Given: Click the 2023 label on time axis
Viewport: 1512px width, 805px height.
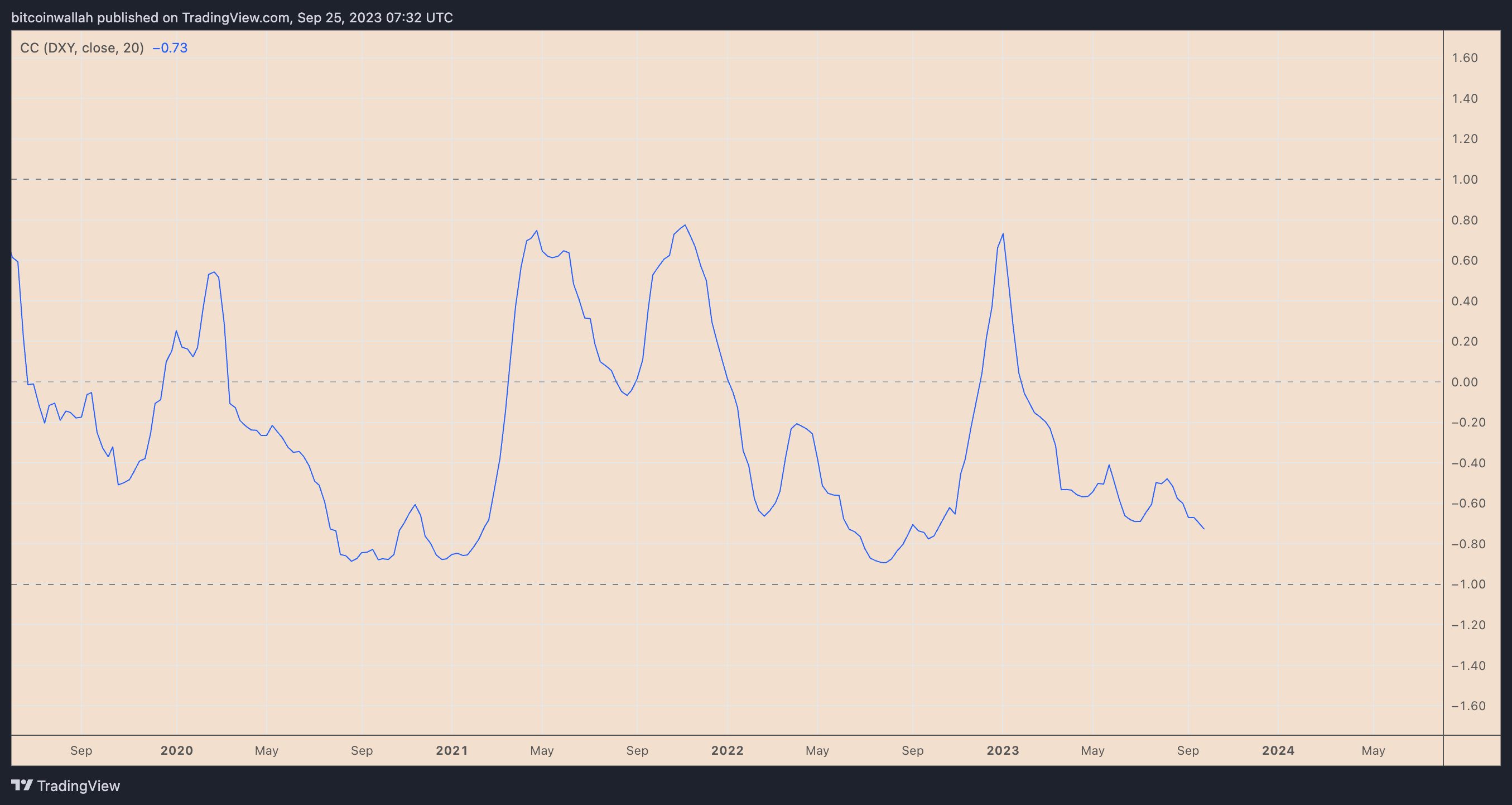Looking at the screenshot, I should [x=1003, y=750].
